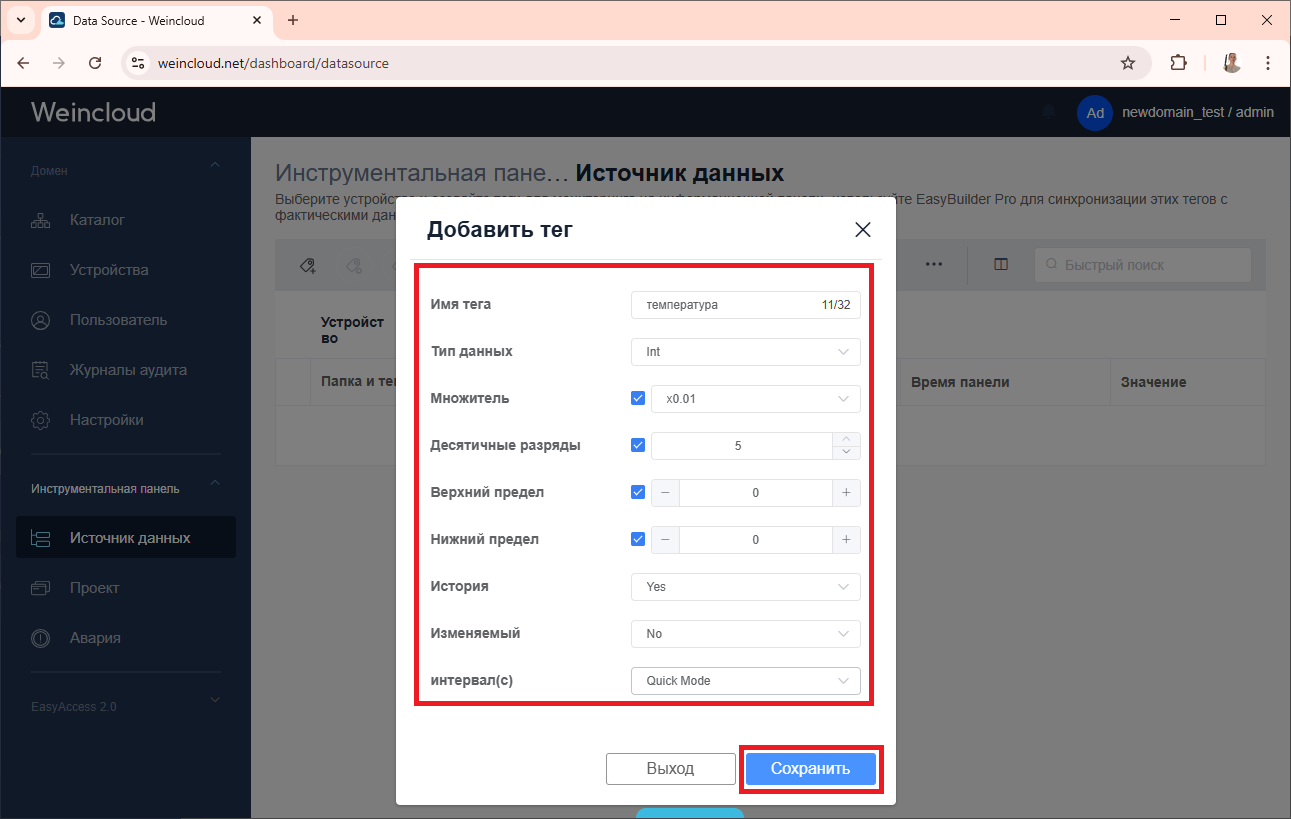Open the Тип данных dropdown
The height and width of the screenshot is (819, 1291).
(745, 352)
